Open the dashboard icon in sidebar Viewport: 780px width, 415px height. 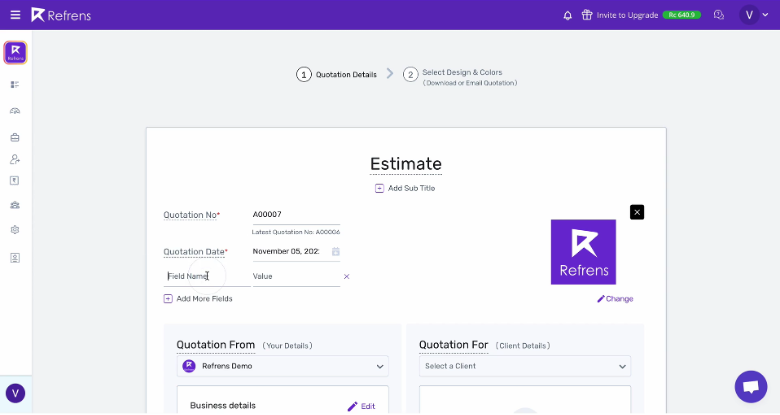pos(15,85)
